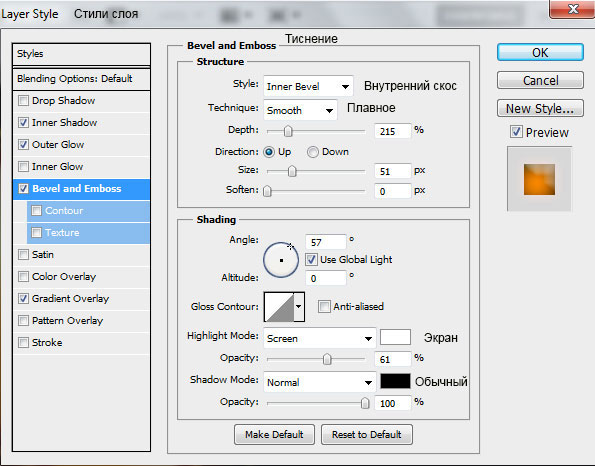Enable the Drop Shadow checkbox
Screen dimensions: 595x466
(x=24, y=101)
